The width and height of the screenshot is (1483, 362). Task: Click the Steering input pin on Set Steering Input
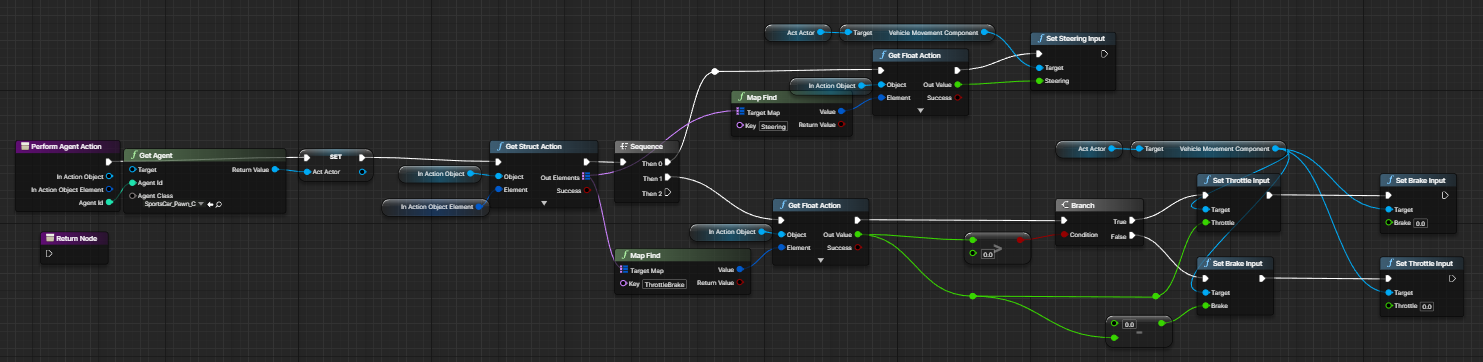pyautogui.click(x=1040, y=81)
